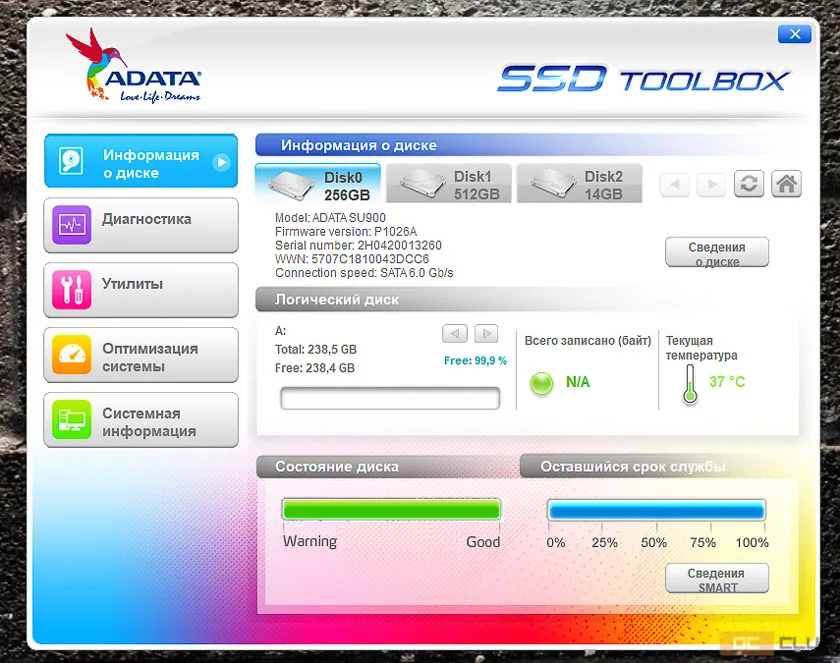Open Сведения SMART details

click(x=717, y=578)
